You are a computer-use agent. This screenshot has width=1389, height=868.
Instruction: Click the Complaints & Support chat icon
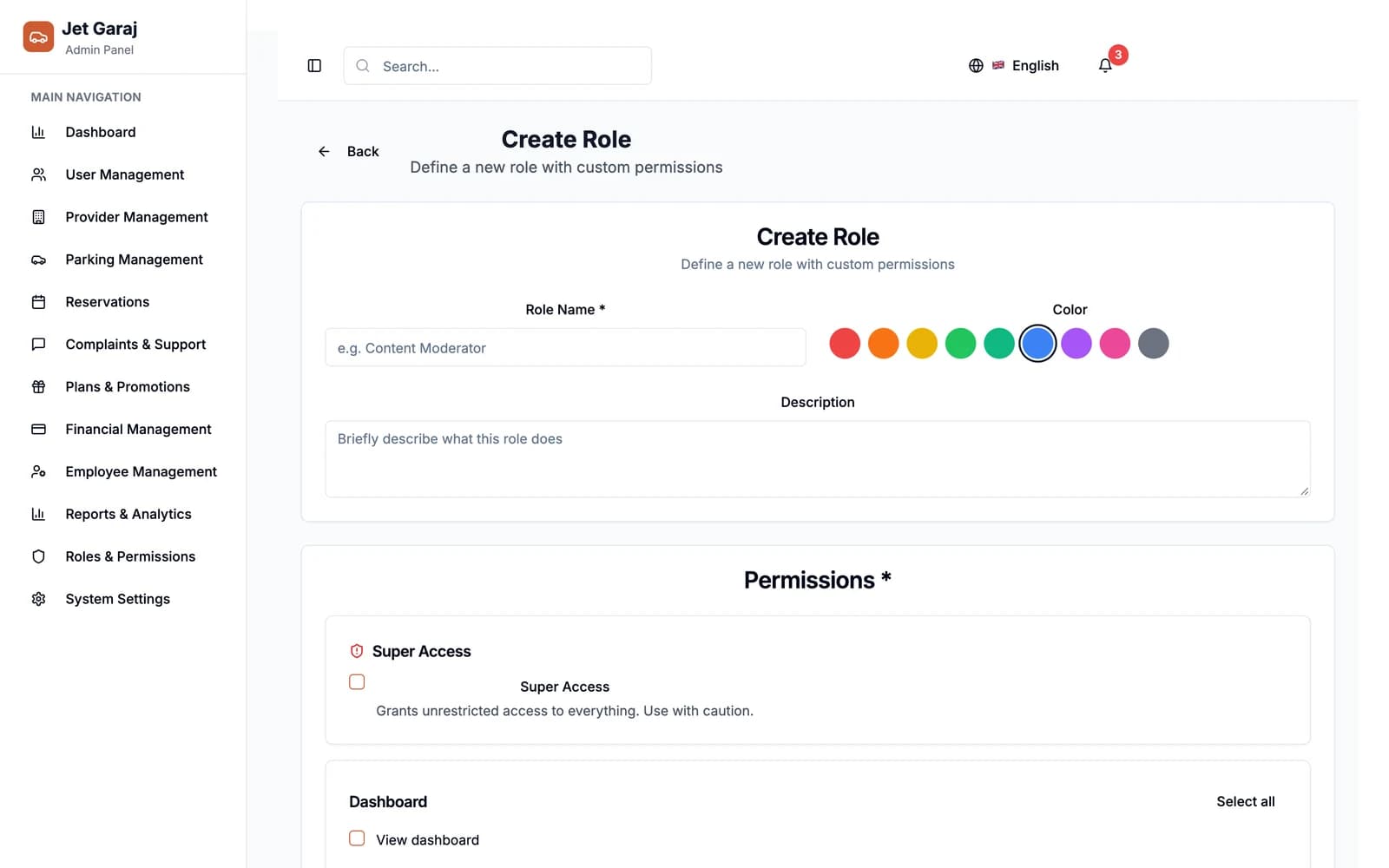[x=38, y=345]
